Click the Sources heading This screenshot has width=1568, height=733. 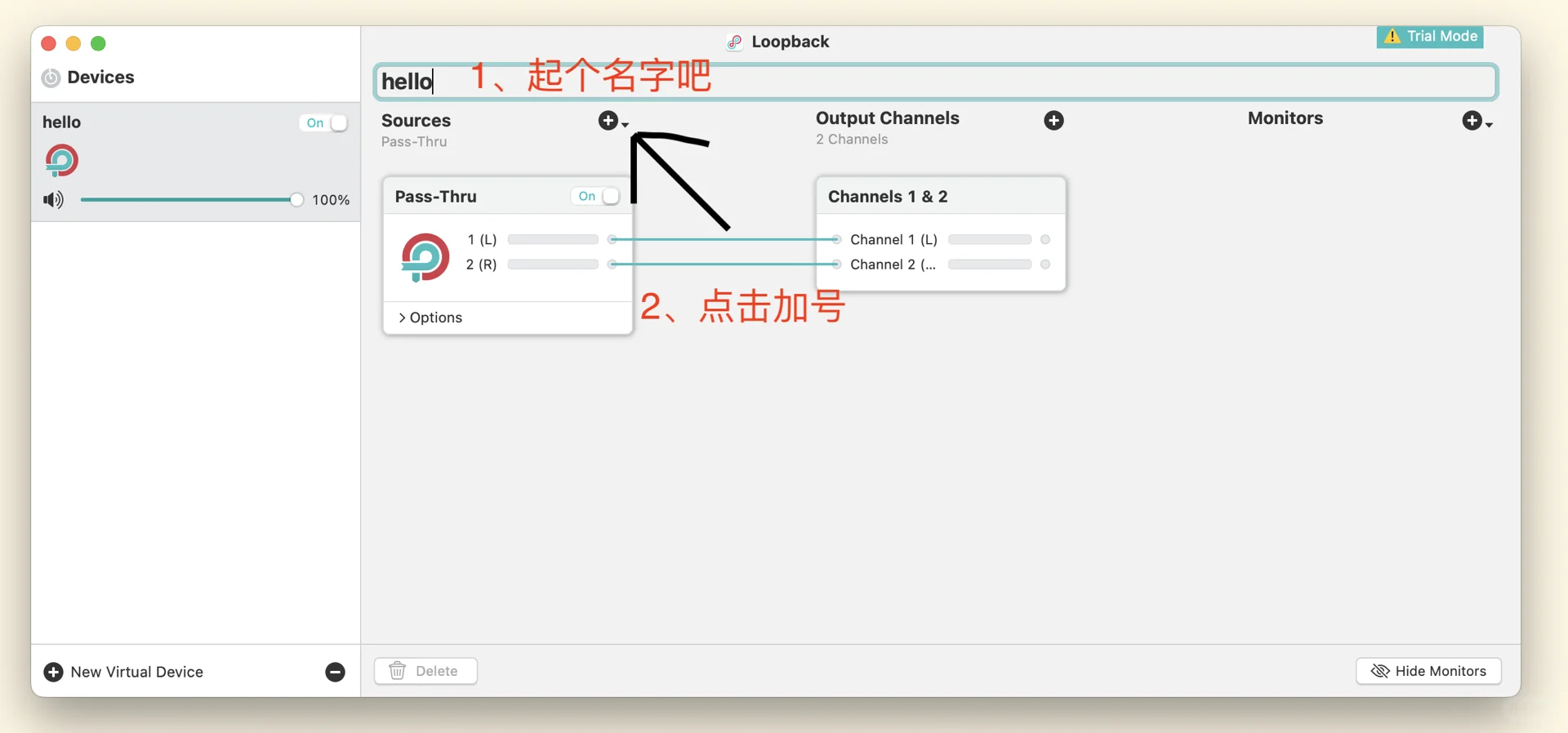416,121
